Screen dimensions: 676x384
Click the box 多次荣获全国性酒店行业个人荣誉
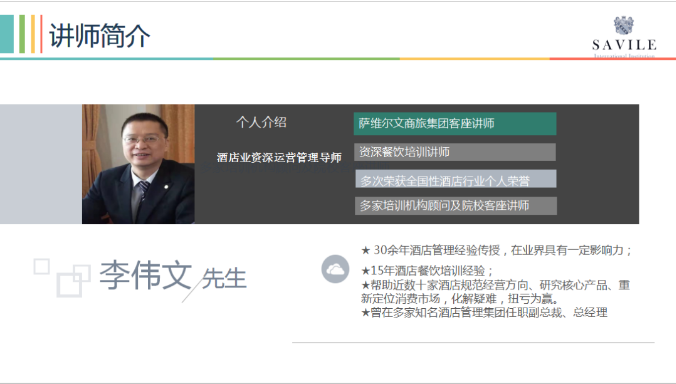tap(456, 179)
